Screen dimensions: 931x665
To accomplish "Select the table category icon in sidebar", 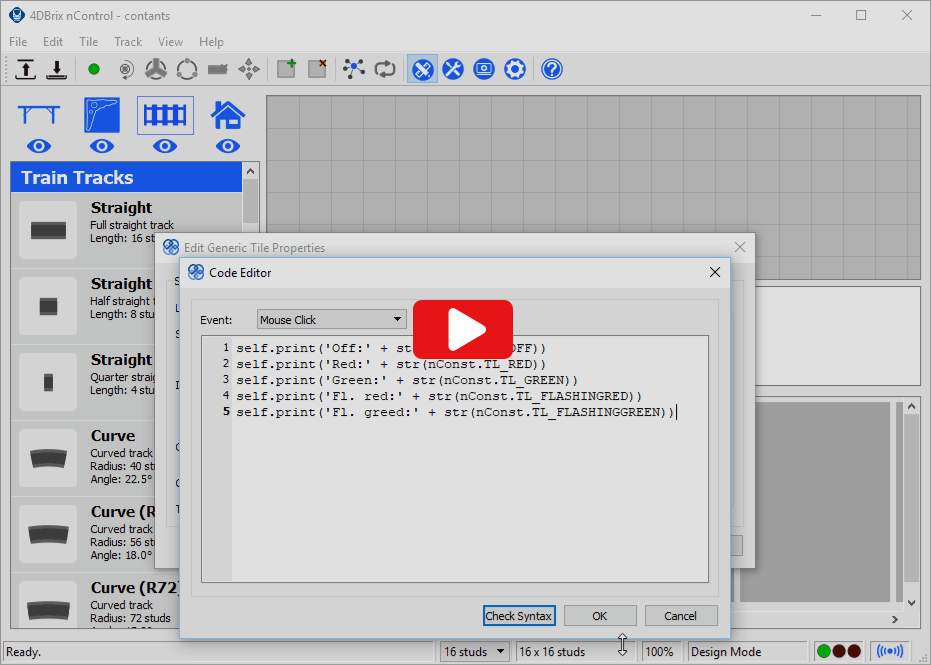I will [x=39, y=115].
